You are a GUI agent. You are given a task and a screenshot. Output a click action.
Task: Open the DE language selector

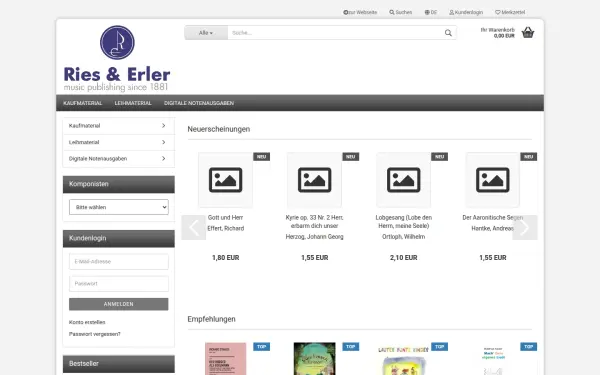click(x=430, y=12)
